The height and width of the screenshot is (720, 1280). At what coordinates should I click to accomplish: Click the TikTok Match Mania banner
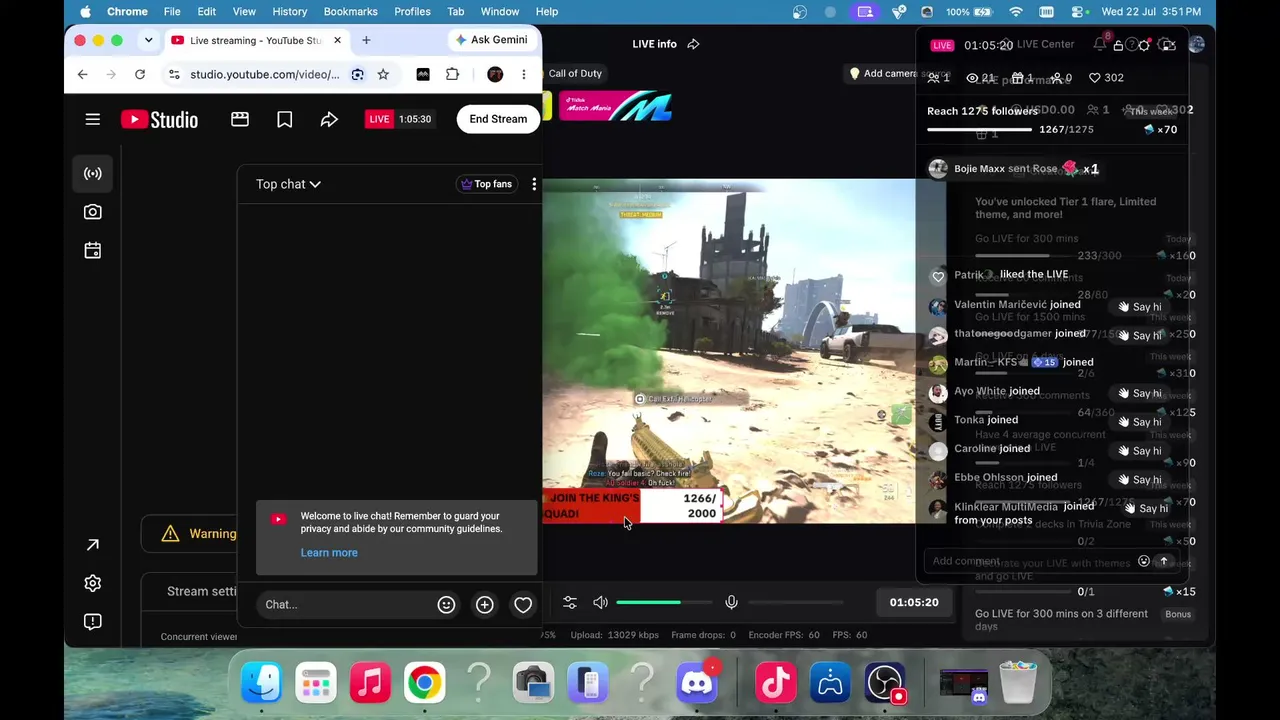coord(615,107)
